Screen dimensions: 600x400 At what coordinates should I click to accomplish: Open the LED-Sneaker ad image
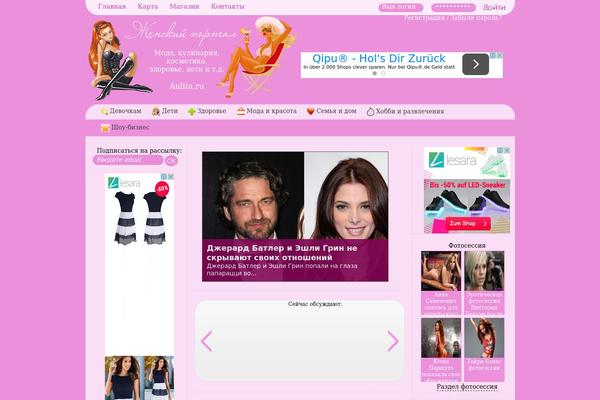[x=467, y=206]
